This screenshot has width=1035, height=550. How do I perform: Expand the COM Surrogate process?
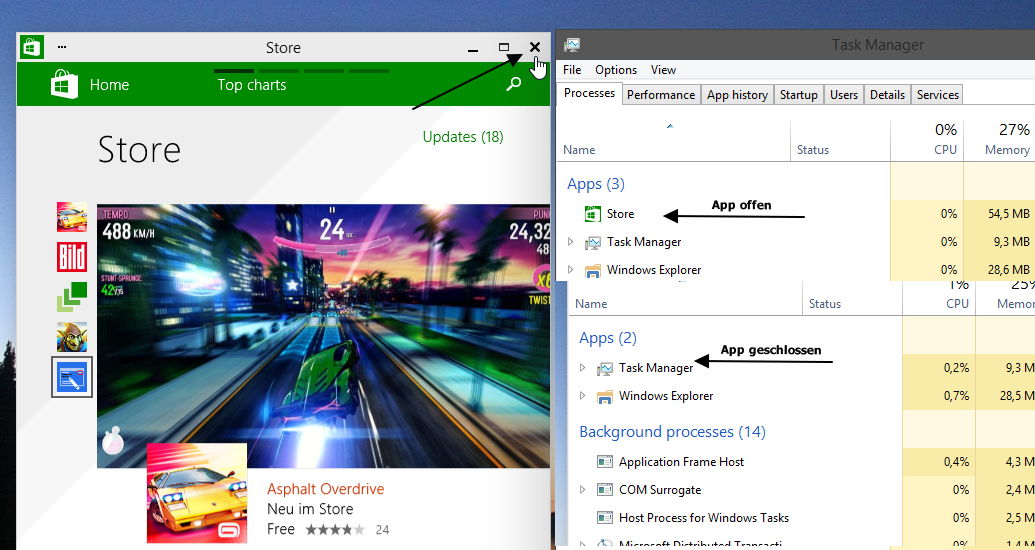coord(582,489)
